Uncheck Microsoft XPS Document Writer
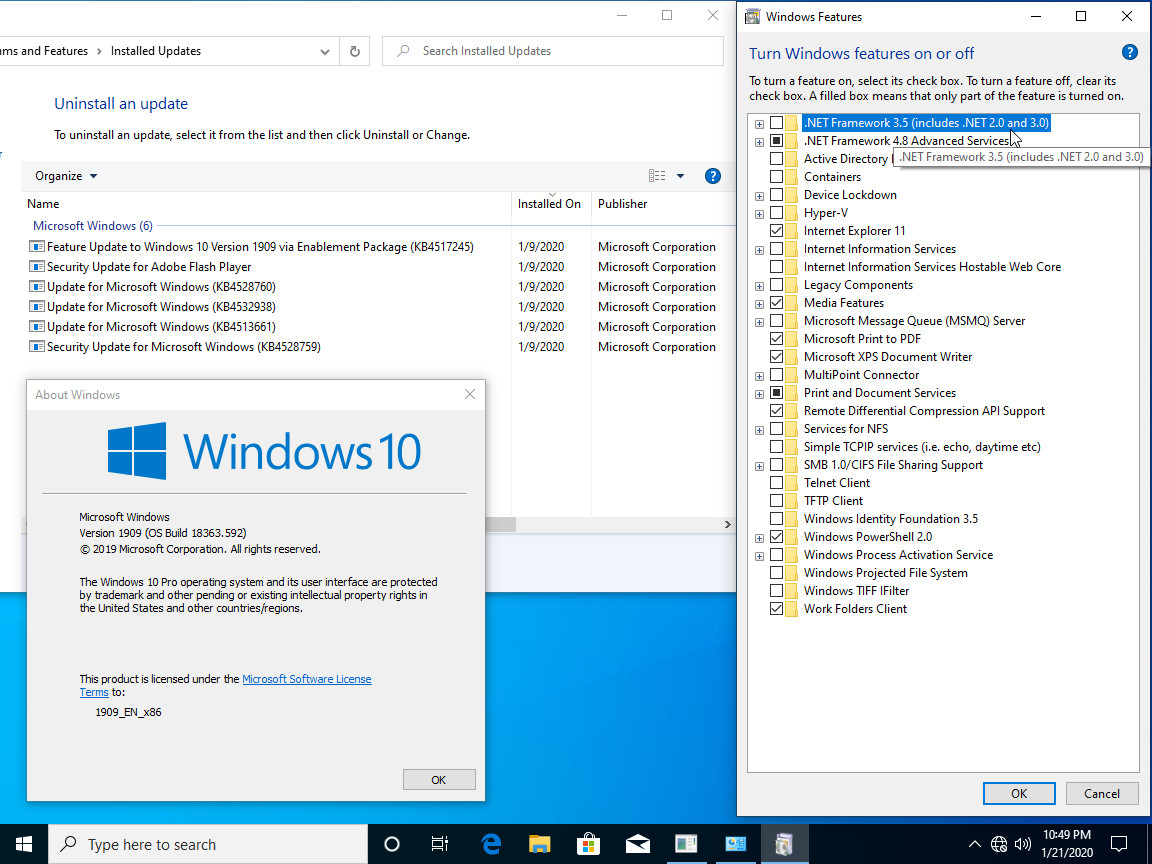The height and width of the screenshot is (864, 1152). tap(776, 357)
